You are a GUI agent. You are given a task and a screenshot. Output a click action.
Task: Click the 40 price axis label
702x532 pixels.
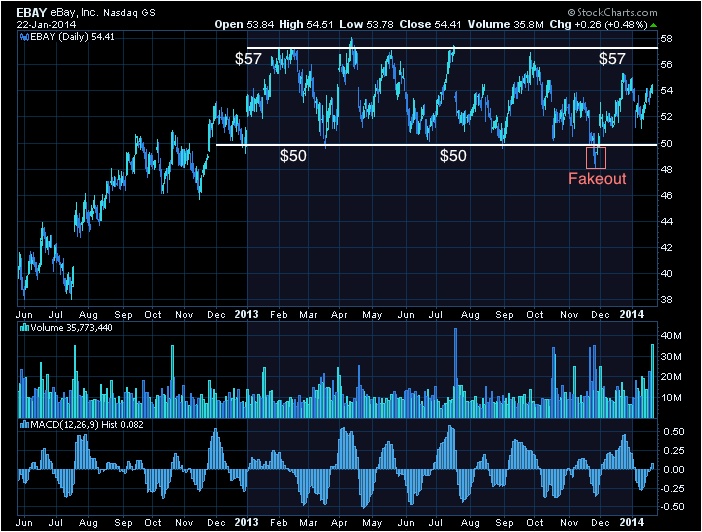[x=667, y=274]
